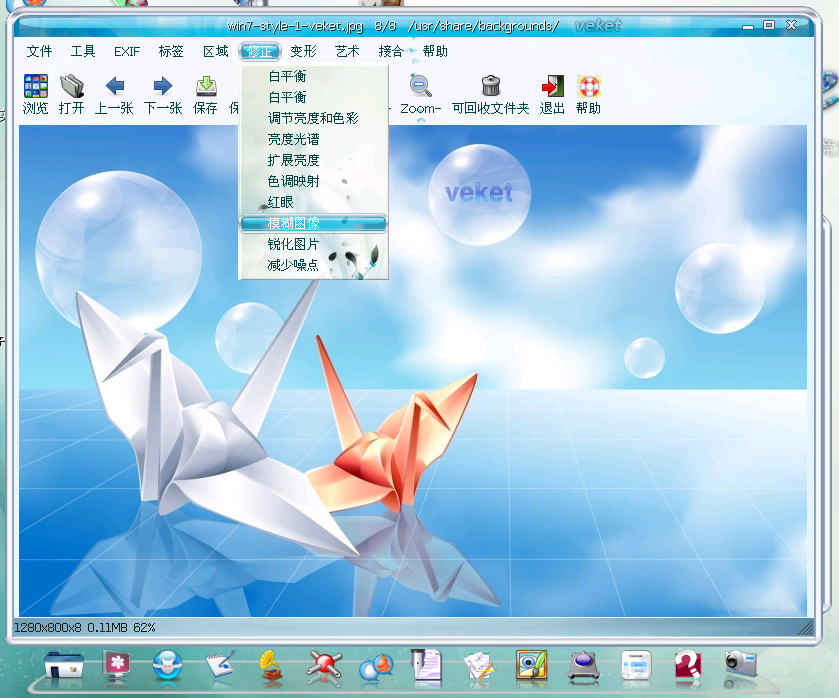
Task: Choose 白平衡 entry directly above 调节亮度和色彩
Action: coord(314,97)
